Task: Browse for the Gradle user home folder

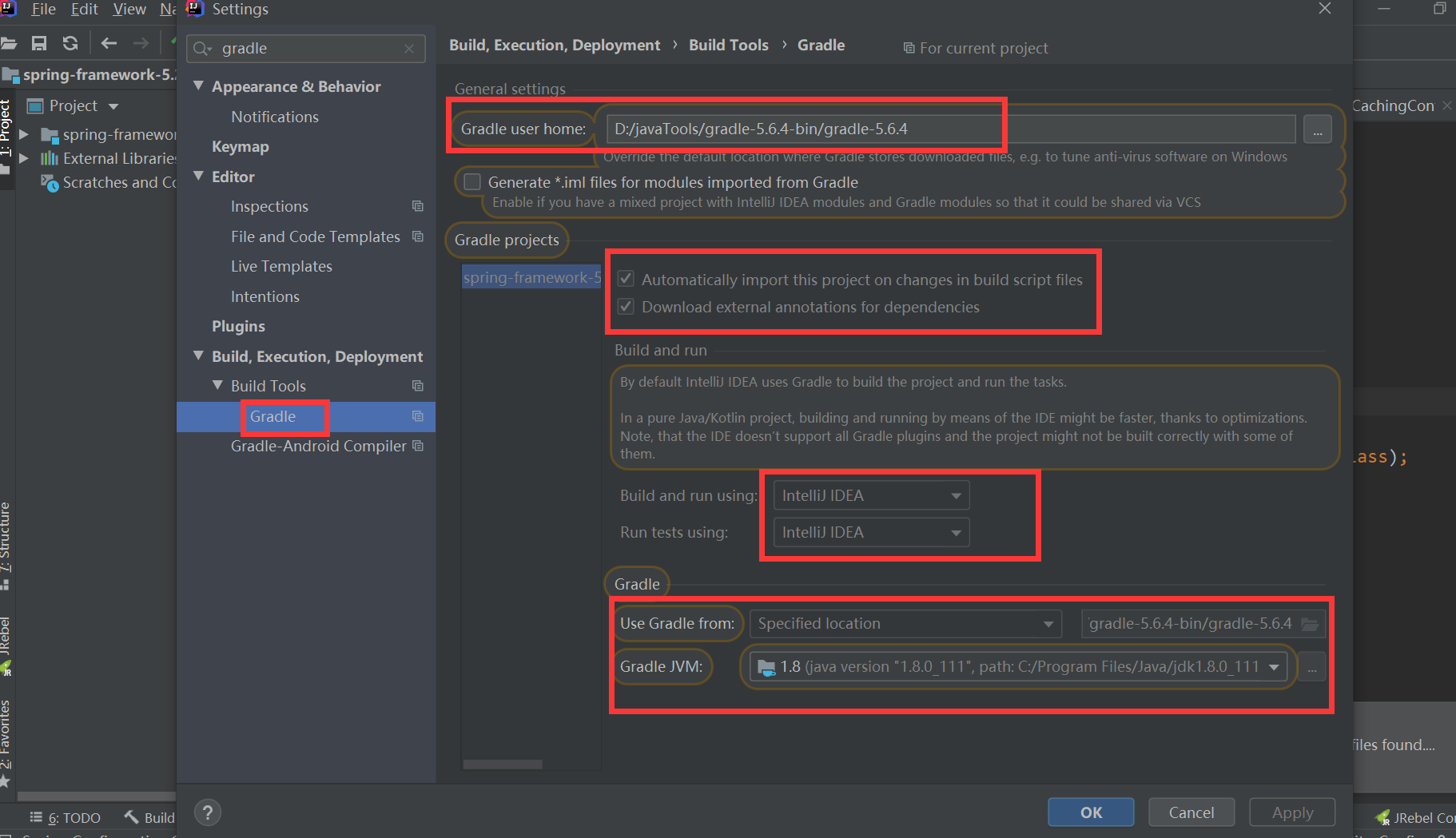Action: click(1317, 129)
